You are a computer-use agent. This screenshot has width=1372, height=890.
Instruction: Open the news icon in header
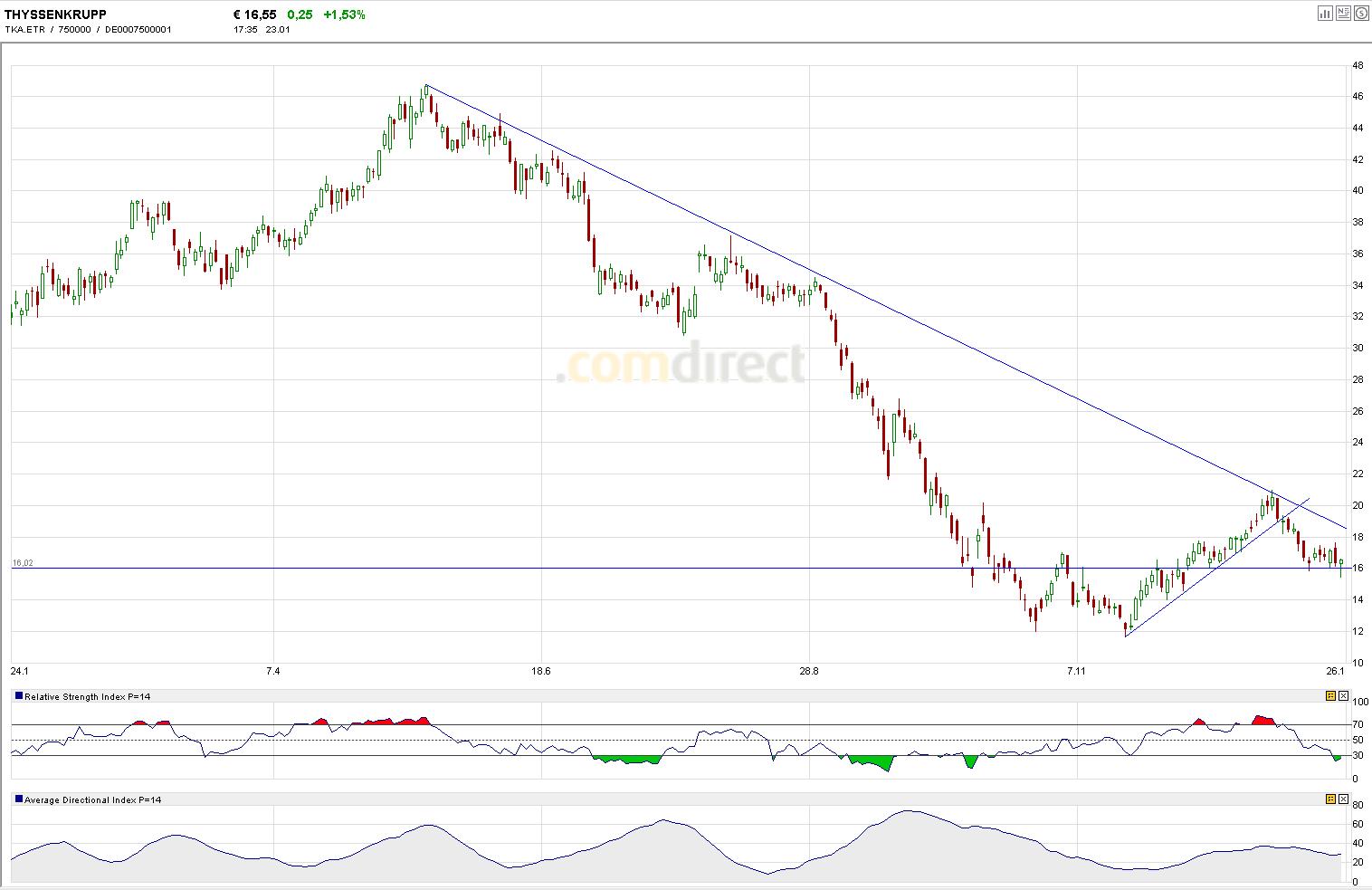(1344, 13)
